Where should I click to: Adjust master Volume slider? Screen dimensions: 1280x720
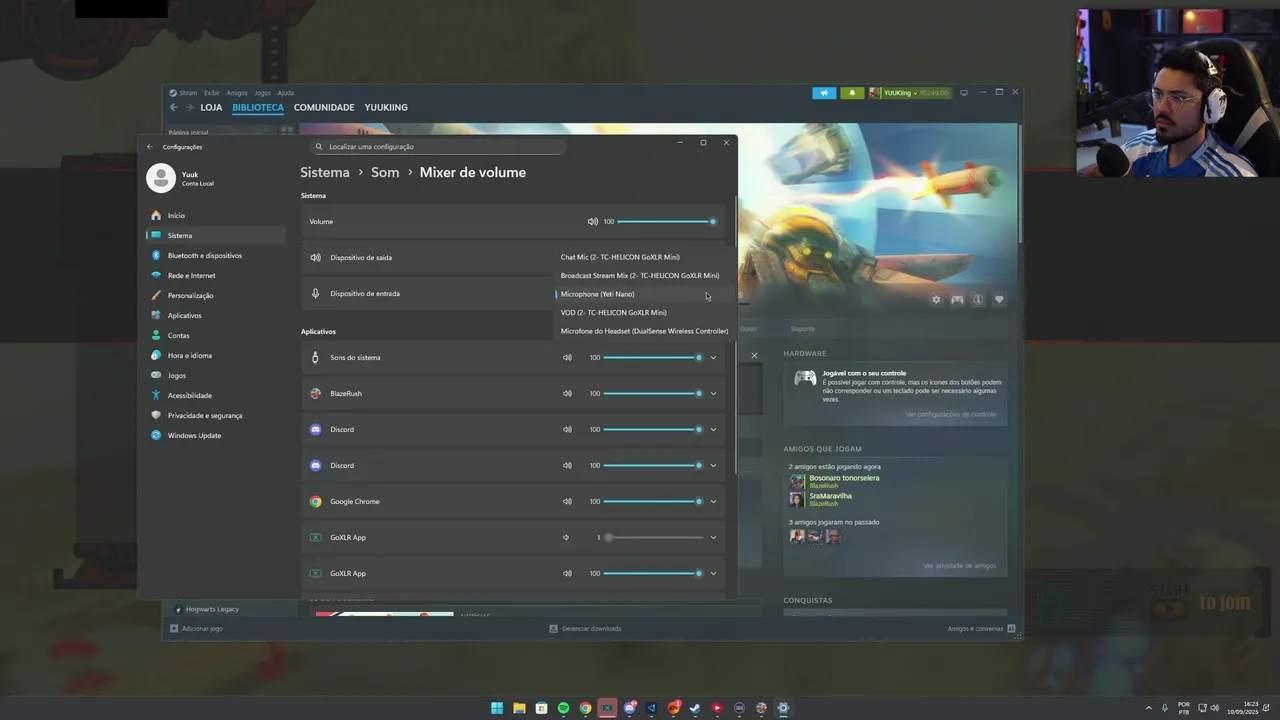pos(666,221)
